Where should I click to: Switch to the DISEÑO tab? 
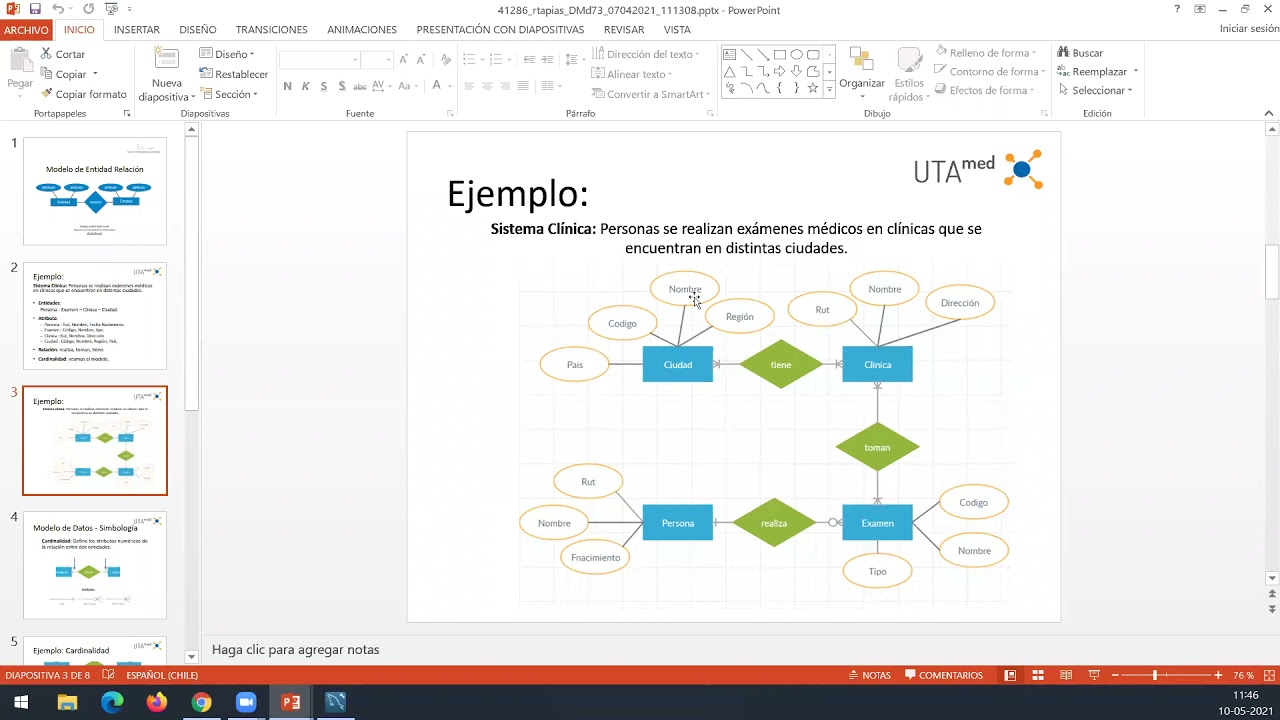[198, 29]
